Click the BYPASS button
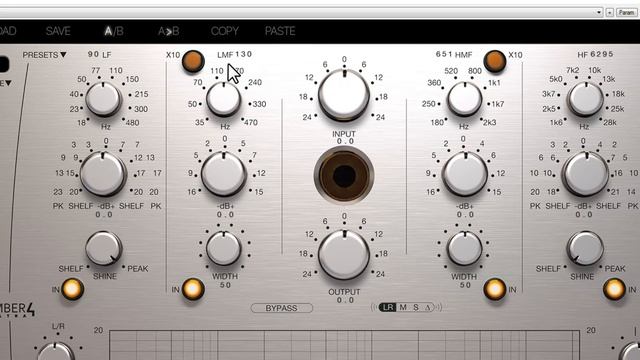Image resolution: width=640 pixels, height=360 pixels. tap(282, 308)
